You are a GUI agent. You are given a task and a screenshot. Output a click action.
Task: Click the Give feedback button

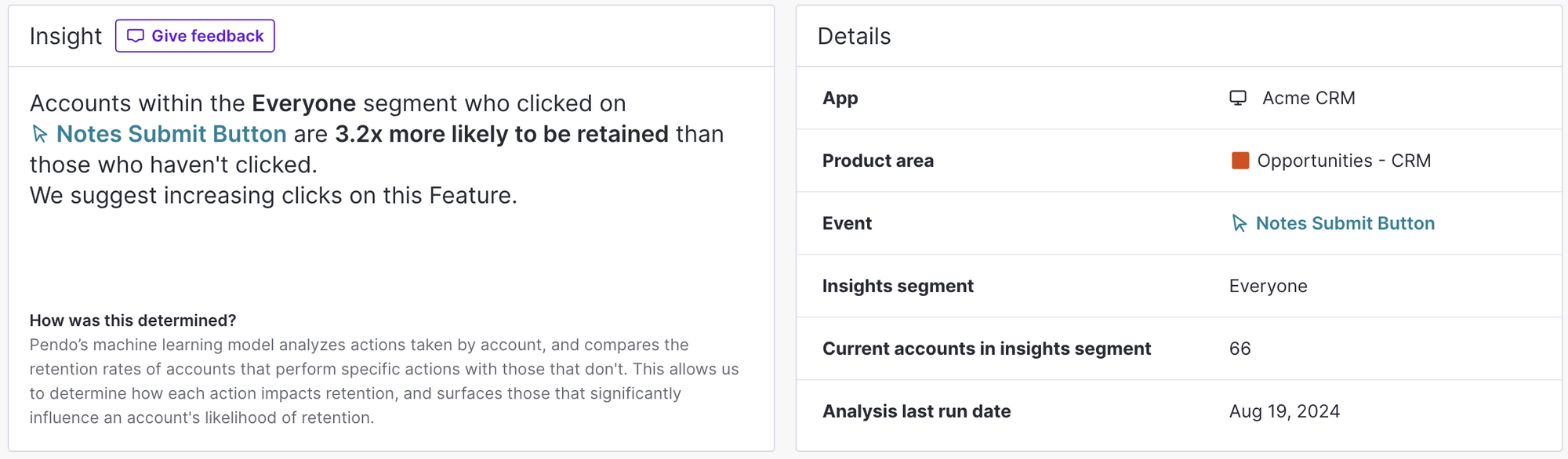(x=194, y=36)
